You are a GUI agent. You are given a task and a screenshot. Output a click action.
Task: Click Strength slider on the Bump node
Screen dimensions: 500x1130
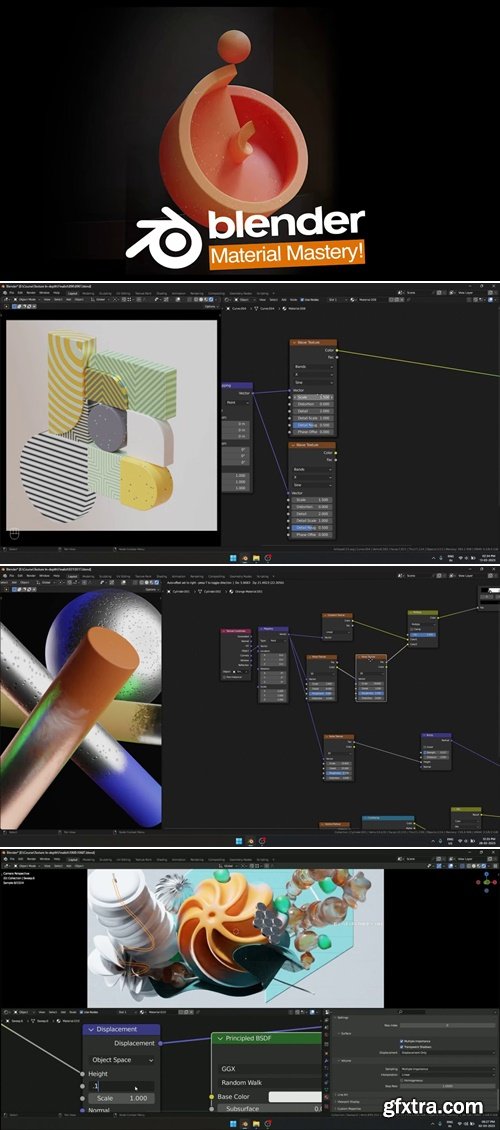click(x=437, y=752)
